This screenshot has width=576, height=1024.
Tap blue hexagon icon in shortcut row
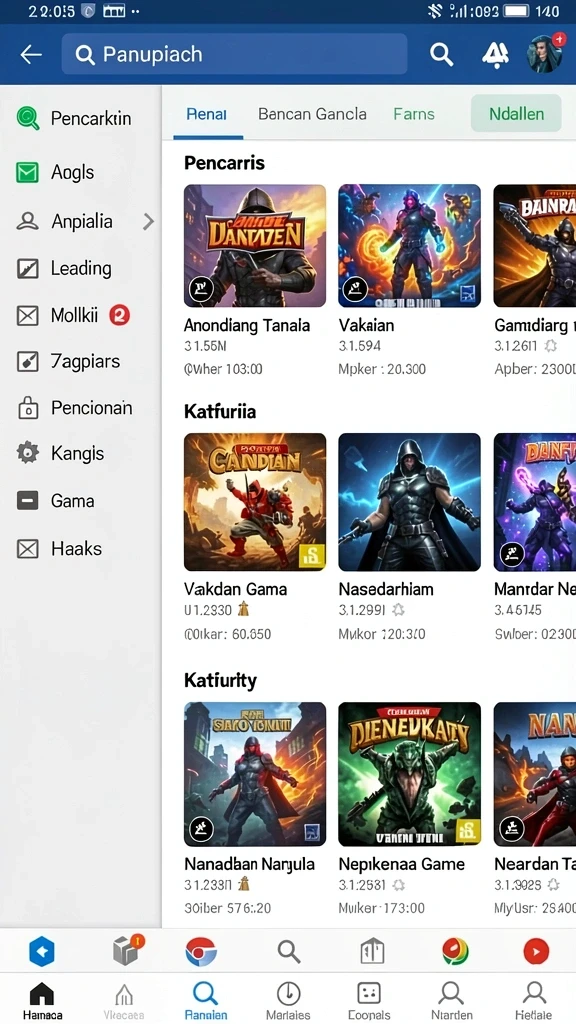pos(42,952)
